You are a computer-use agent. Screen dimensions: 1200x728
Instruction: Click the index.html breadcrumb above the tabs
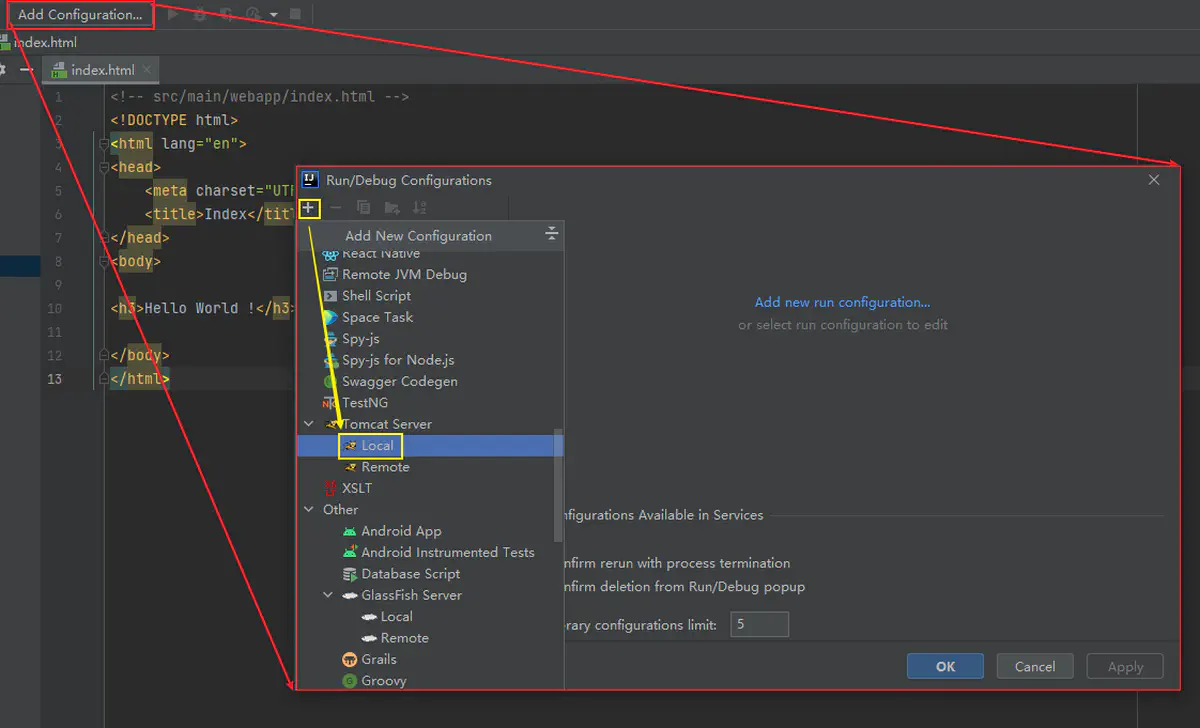pos(43,42)
